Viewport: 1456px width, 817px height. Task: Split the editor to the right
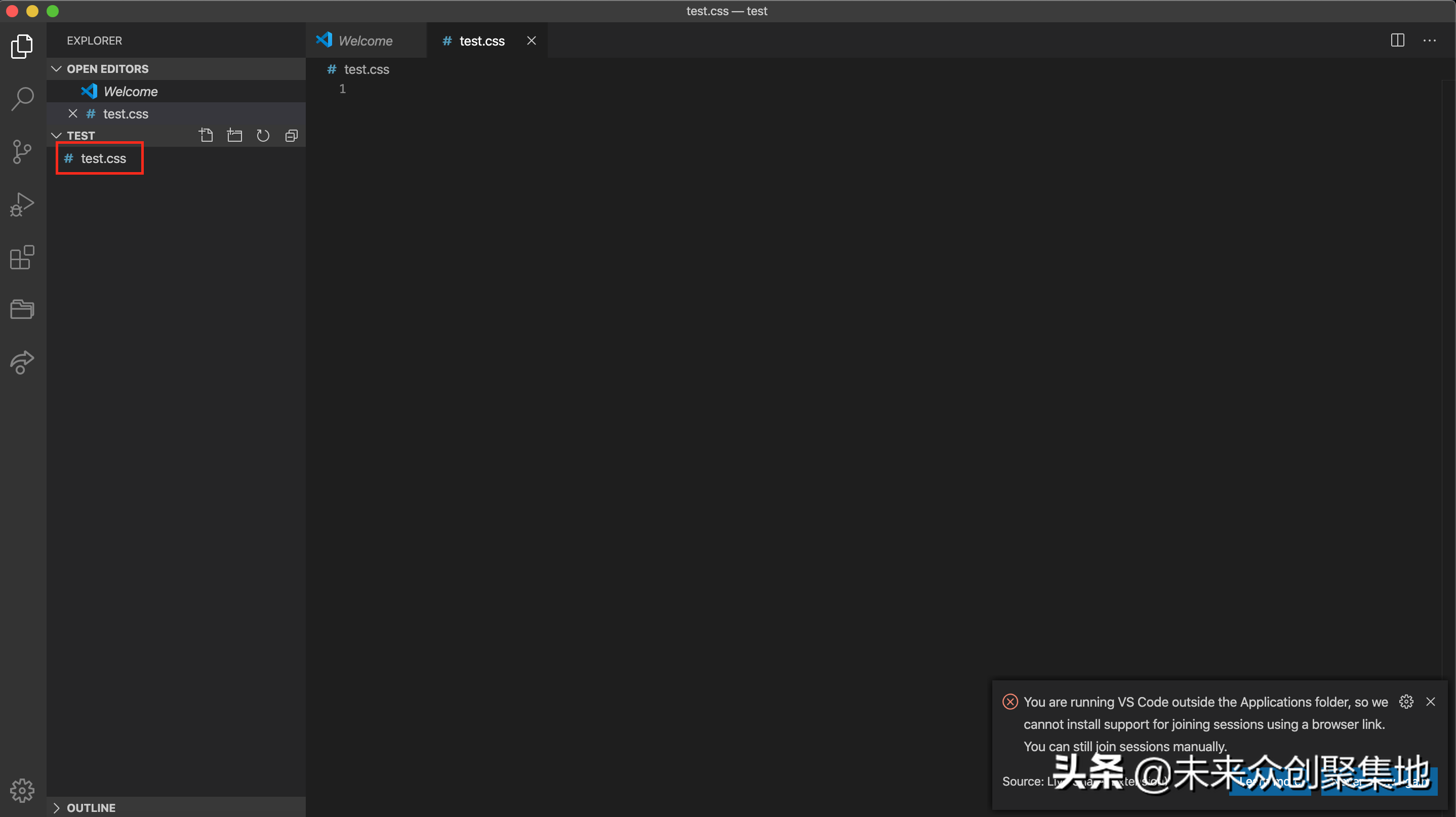1397,40
